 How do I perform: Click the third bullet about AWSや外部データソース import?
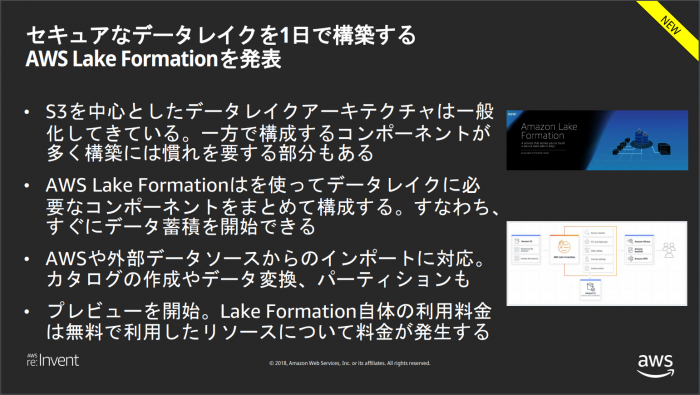[266, 269]
